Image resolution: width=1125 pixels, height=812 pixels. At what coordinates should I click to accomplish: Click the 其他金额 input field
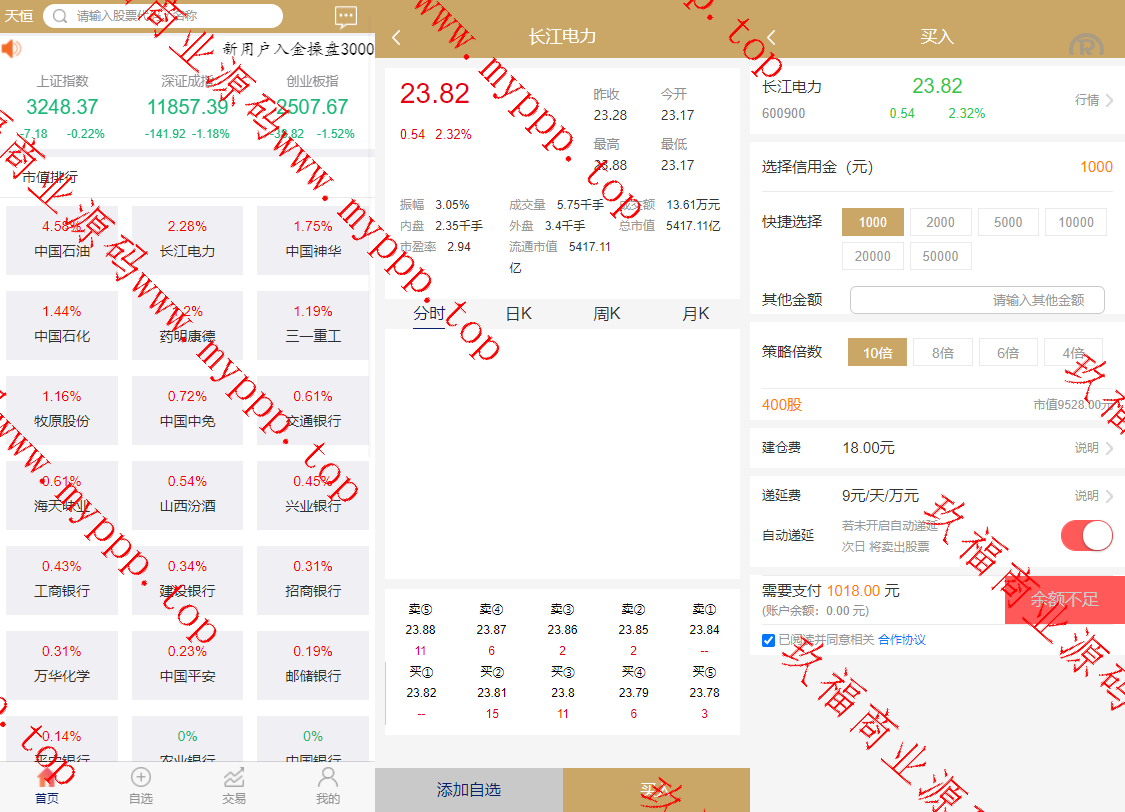click(x=977, y=300)
